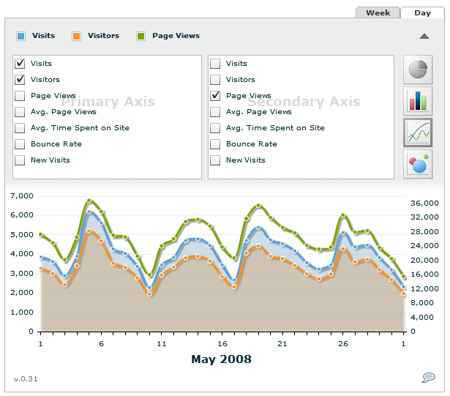Select the bar chart type icon
The width and height of the screenshot is (450, 396).
pyautogui.click(x=418, y=101)
